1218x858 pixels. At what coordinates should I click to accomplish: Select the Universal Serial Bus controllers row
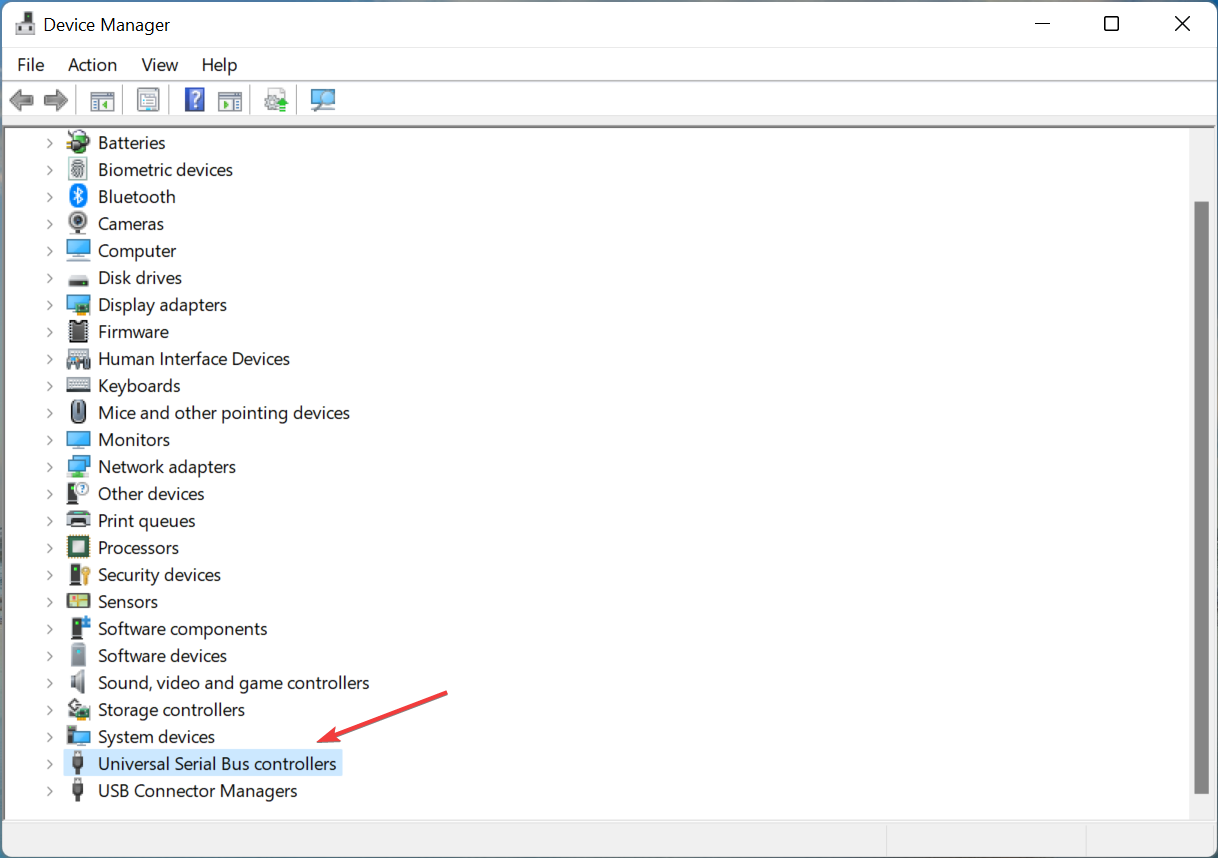click(x=203, y=764)
